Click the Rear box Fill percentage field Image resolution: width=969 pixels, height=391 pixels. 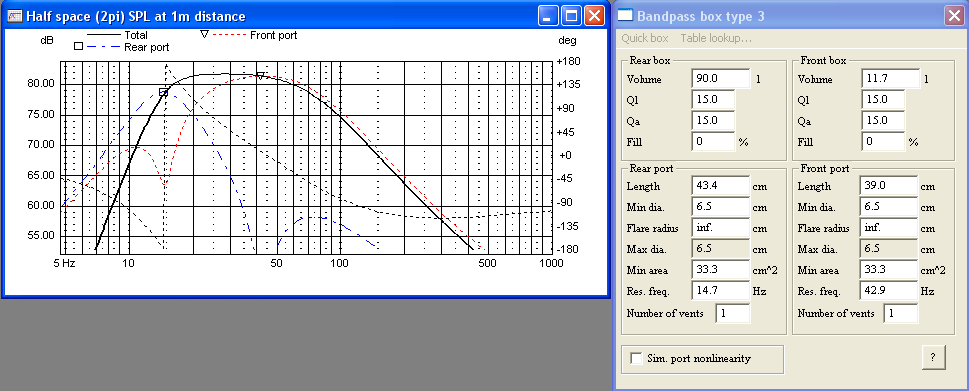click(x=713, y=141)
